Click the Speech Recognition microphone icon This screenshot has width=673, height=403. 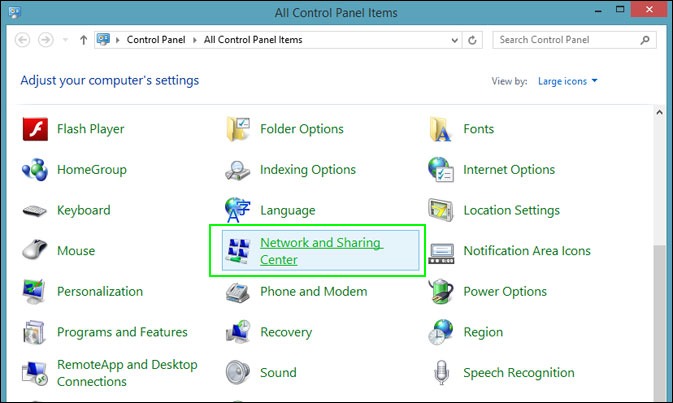coord(441,373)
